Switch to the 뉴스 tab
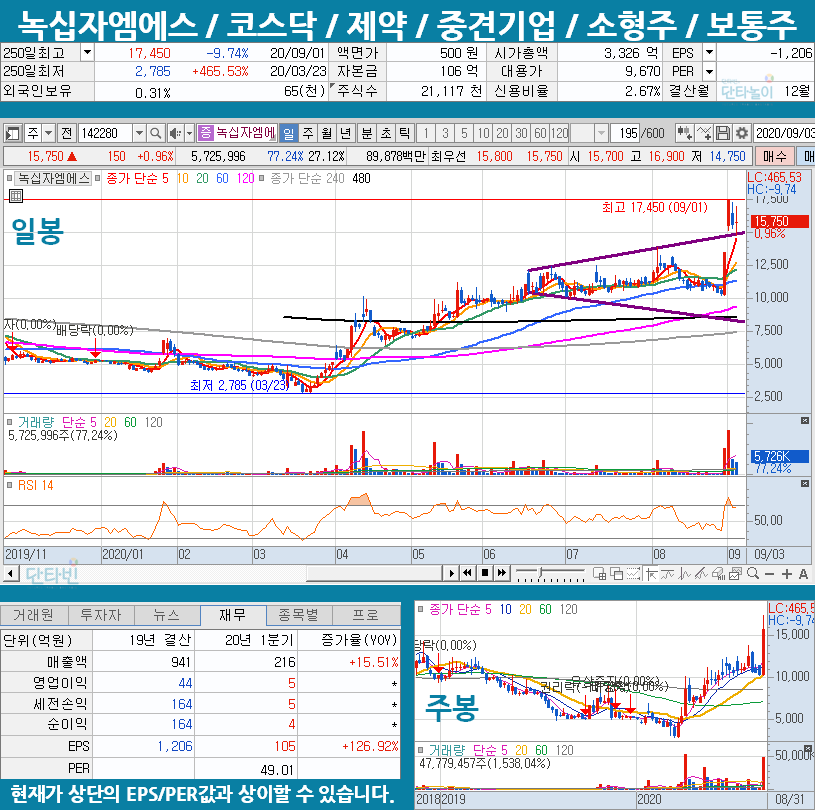 [167, 615]
